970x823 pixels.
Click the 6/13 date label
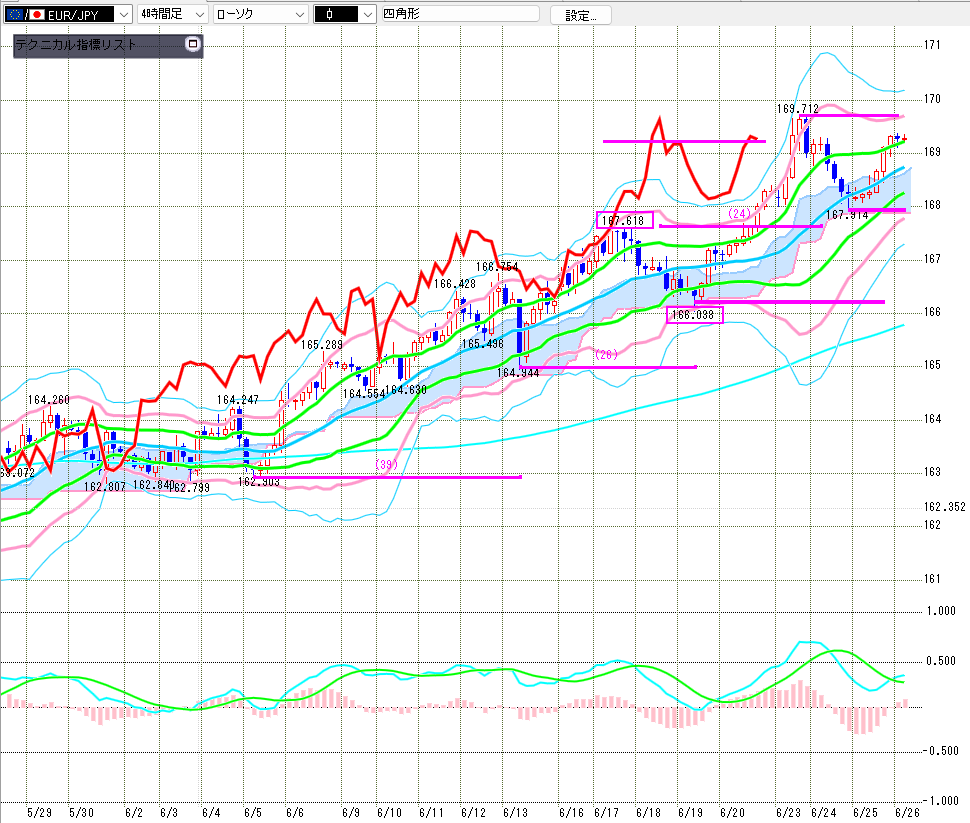[515, 812]
